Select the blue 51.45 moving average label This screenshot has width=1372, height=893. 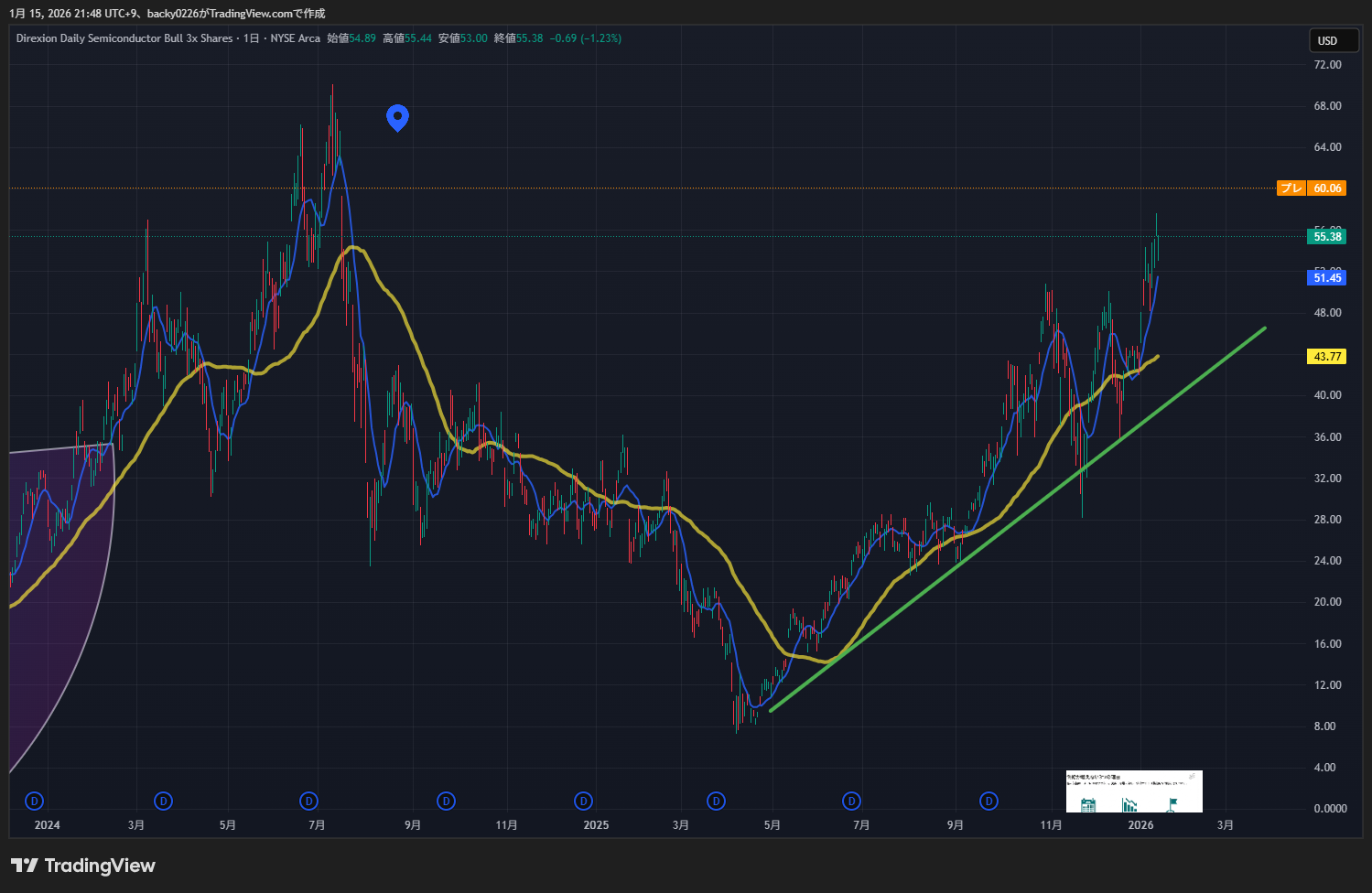click(1326, 278)
